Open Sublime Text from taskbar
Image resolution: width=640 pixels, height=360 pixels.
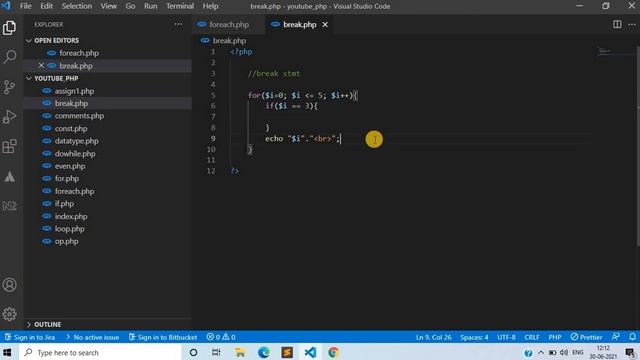coord(287,352)
